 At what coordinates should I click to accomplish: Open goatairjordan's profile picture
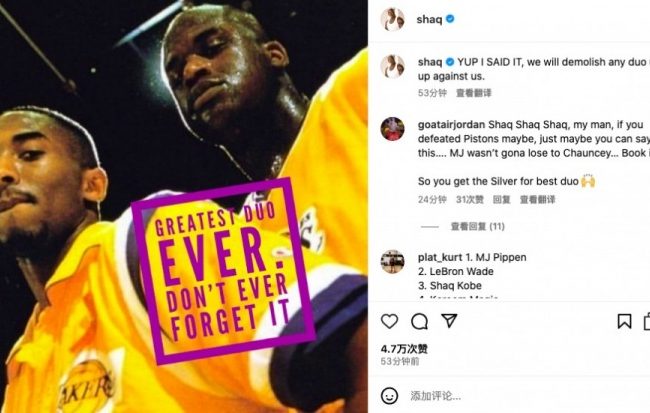[393, 129]
